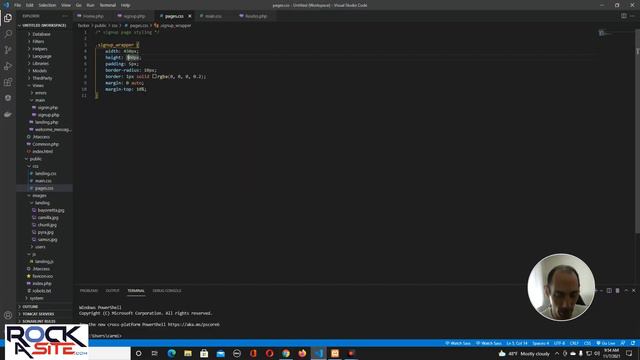
Task: Open favicon.ico in the explorer
Action: [42, 276]
